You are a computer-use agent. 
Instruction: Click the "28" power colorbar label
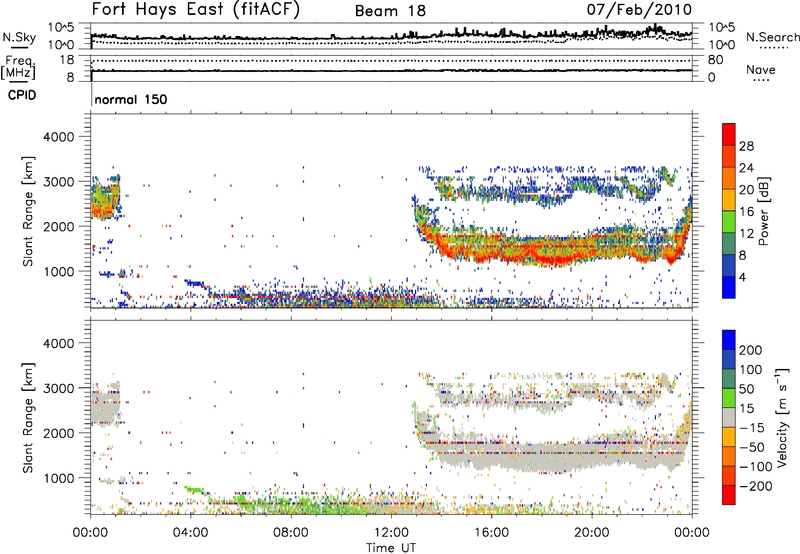point(746,146)
